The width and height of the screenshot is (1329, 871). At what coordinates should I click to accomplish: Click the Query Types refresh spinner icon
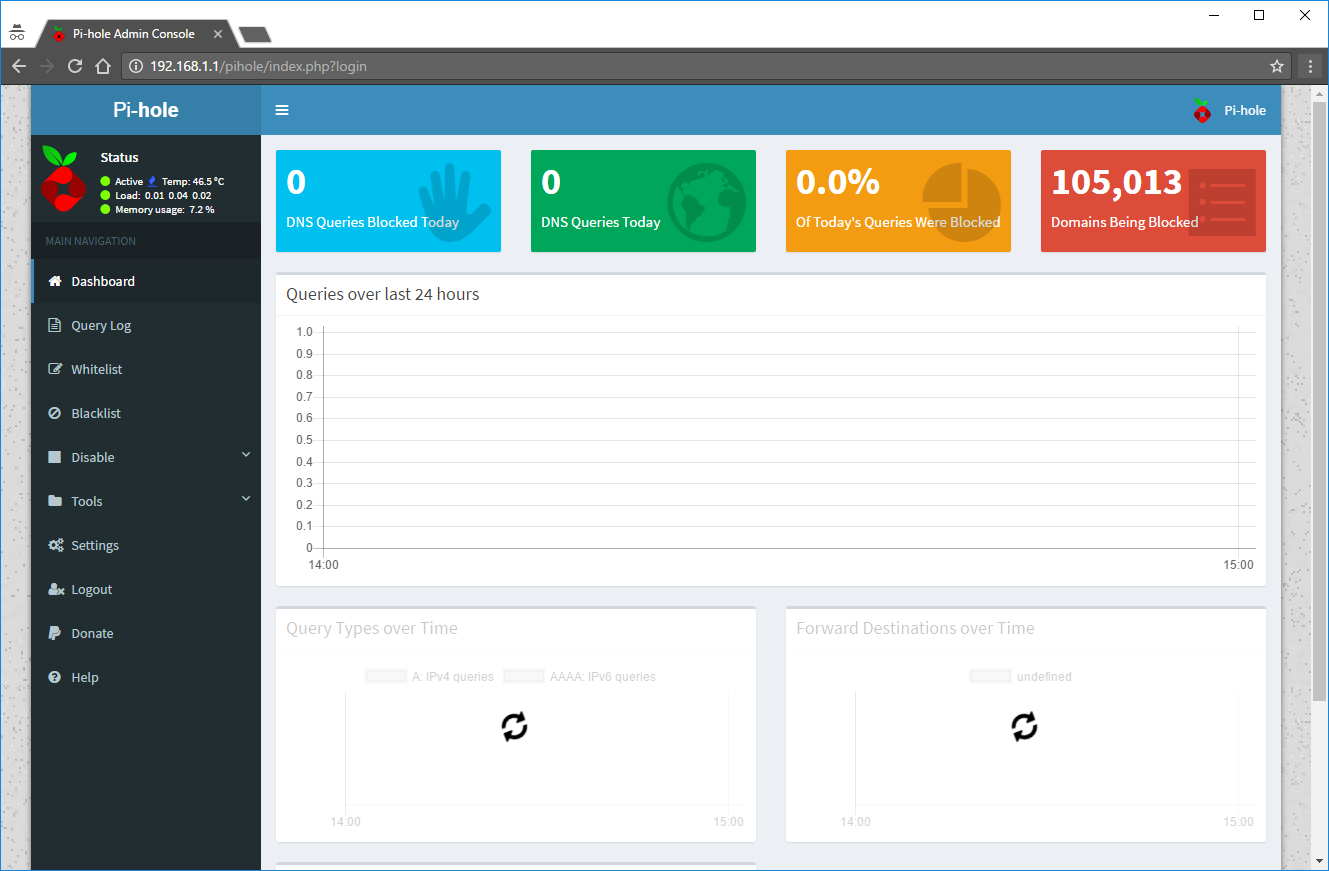point(514,727)
